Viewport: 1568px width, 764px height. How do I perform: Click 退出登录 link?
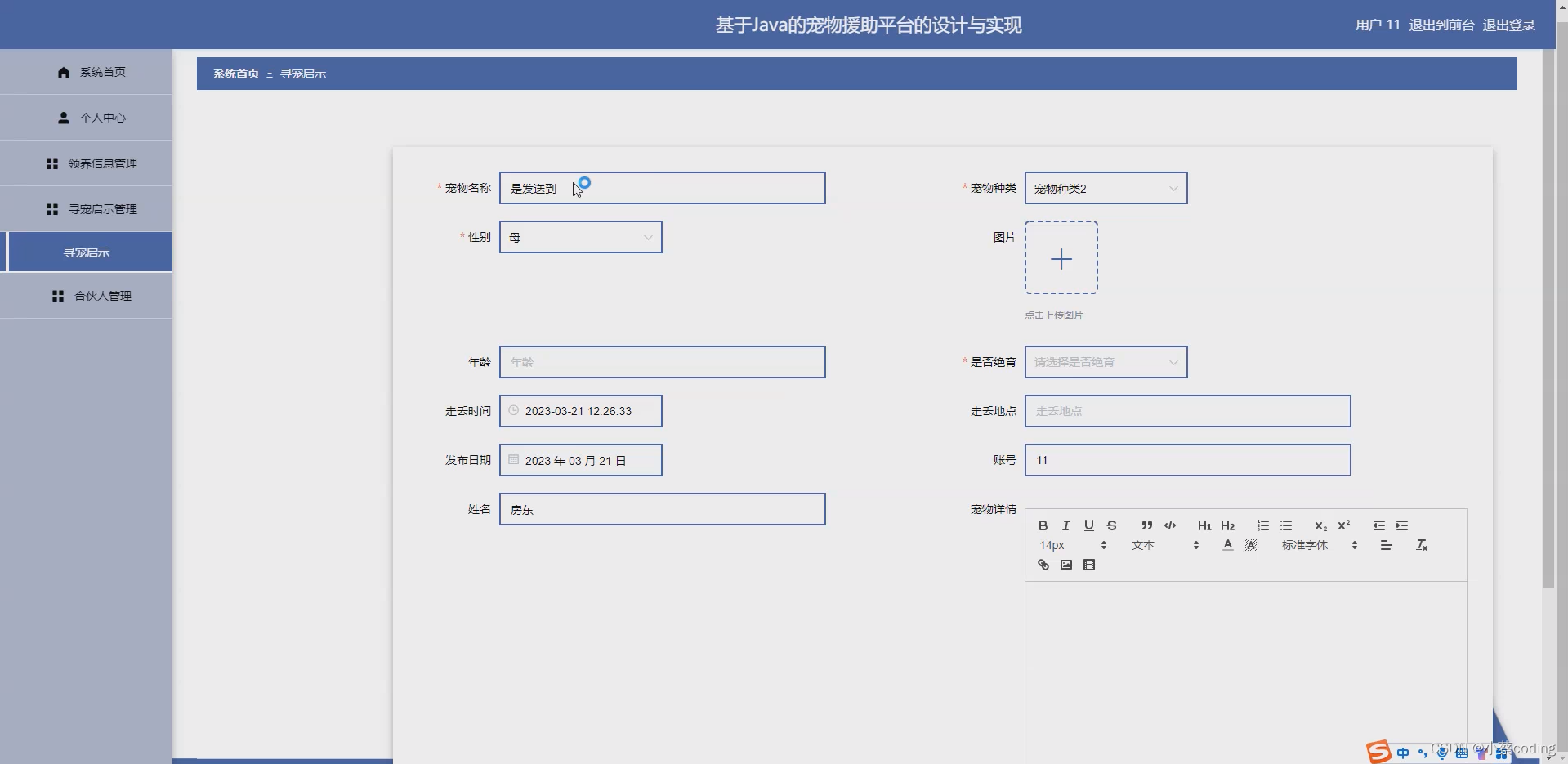coord(1508,25)
